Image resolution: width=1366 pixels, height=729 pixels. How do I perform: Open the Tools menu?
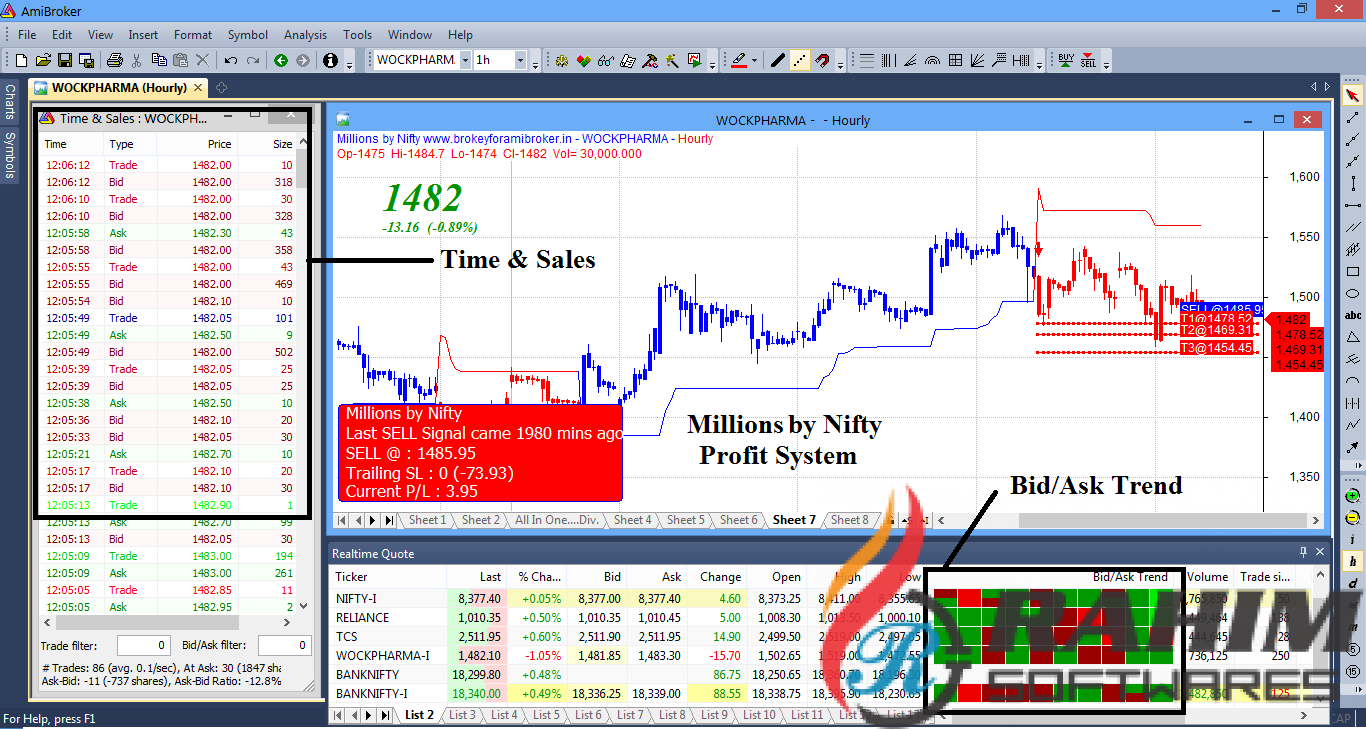click(358, 35)
